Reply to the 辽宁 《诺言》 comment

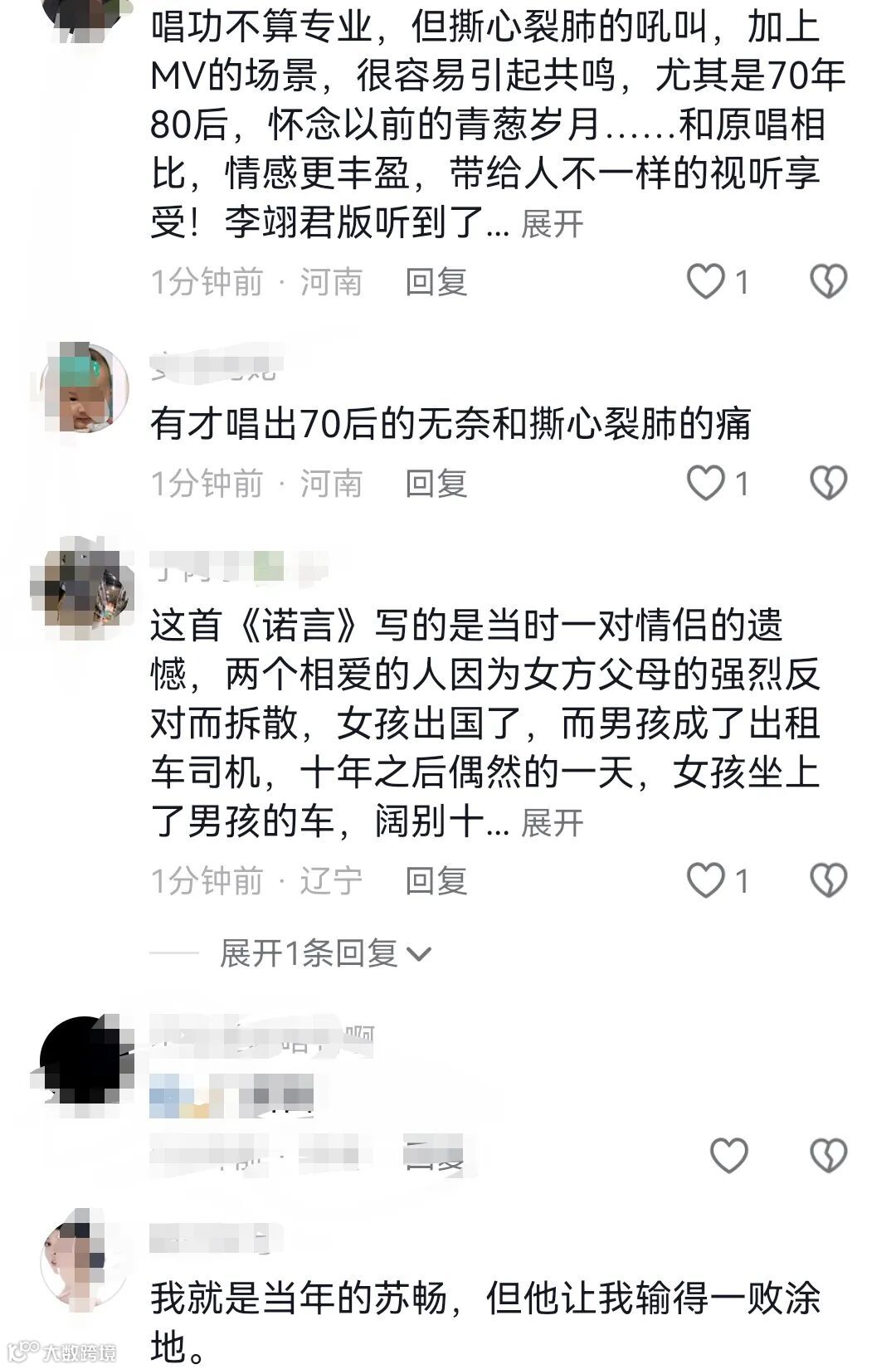pos(436,880)
